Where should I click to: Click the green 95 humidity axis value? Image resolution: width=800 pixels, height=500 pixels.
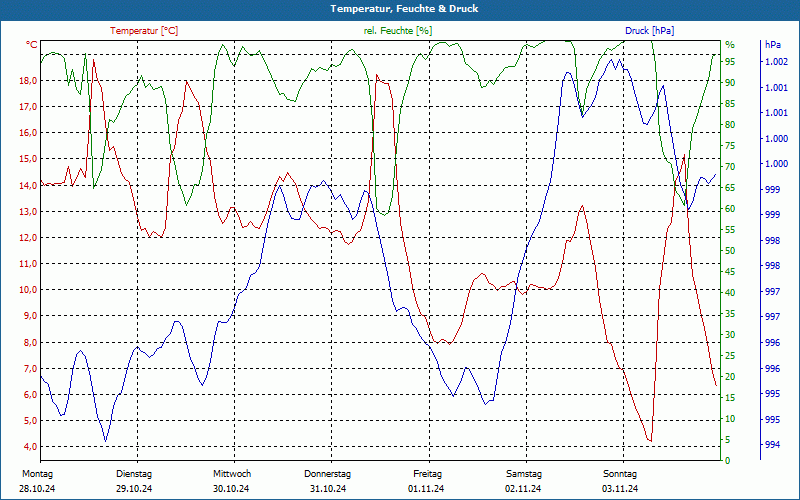pyautogui.click(x=730, y=62)
